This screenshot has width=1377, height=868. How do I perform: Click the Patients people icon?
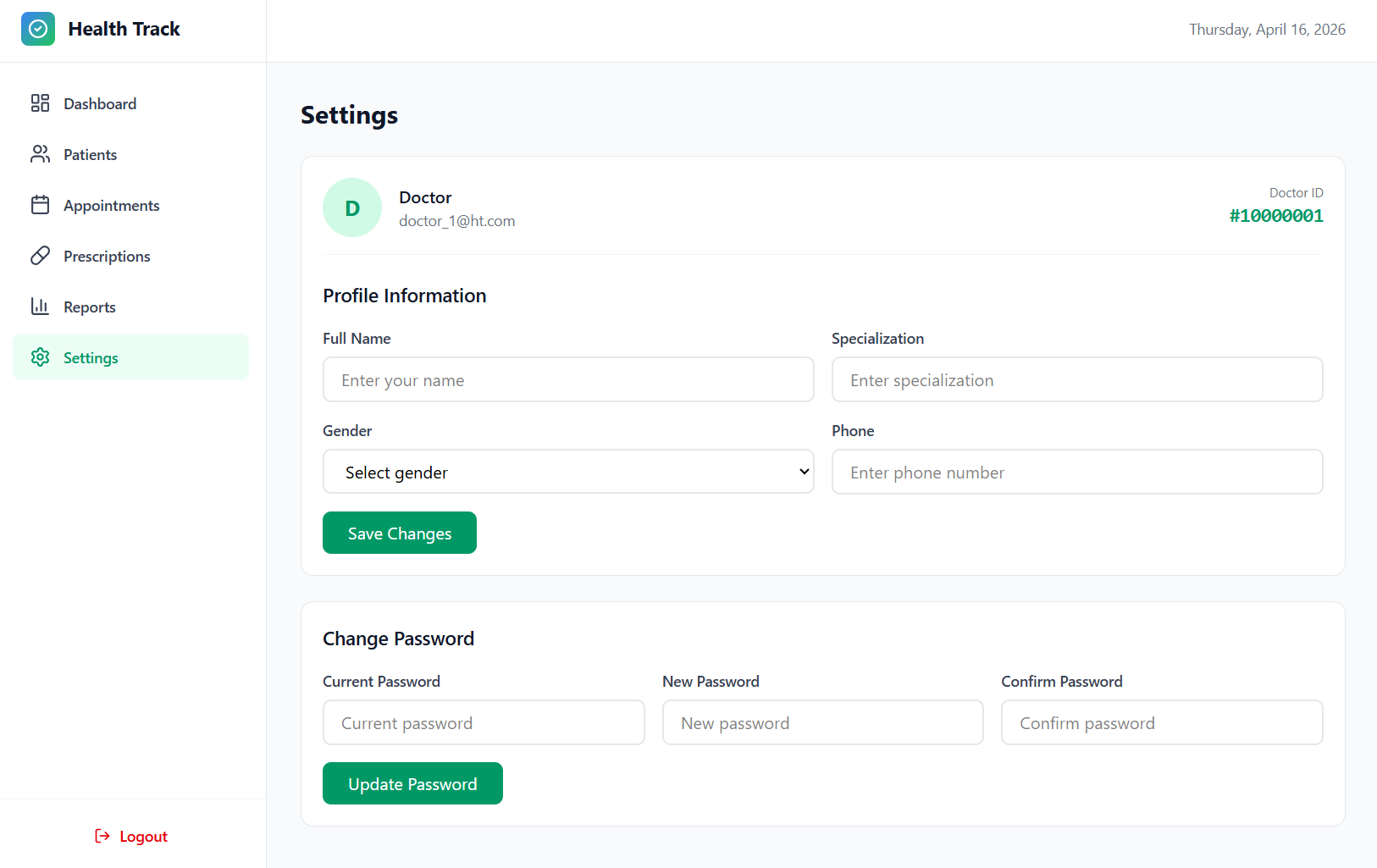(x=40, y=154)
